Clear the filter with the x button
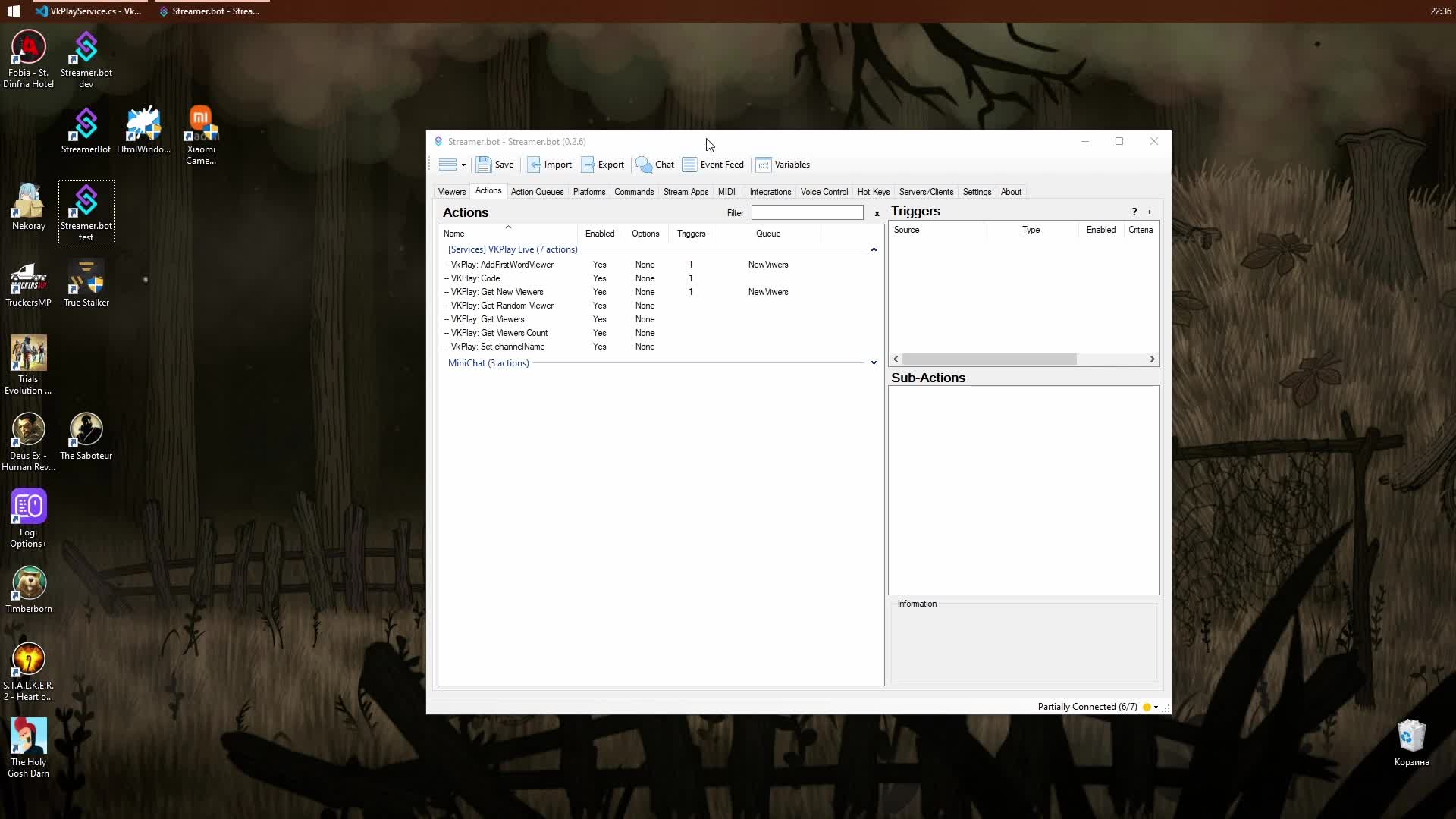The height and width of the screenshot is (819, 1456). coord(877,213)
